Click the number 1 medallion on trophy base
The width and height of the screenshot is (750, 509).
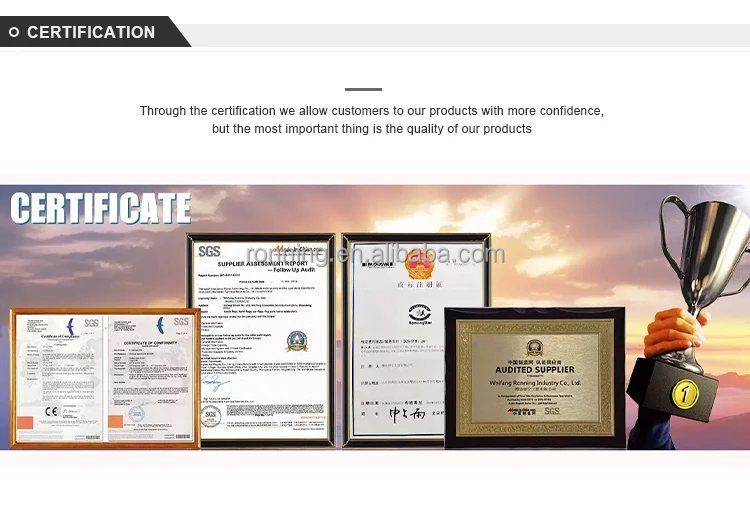(x=684, y=394)
